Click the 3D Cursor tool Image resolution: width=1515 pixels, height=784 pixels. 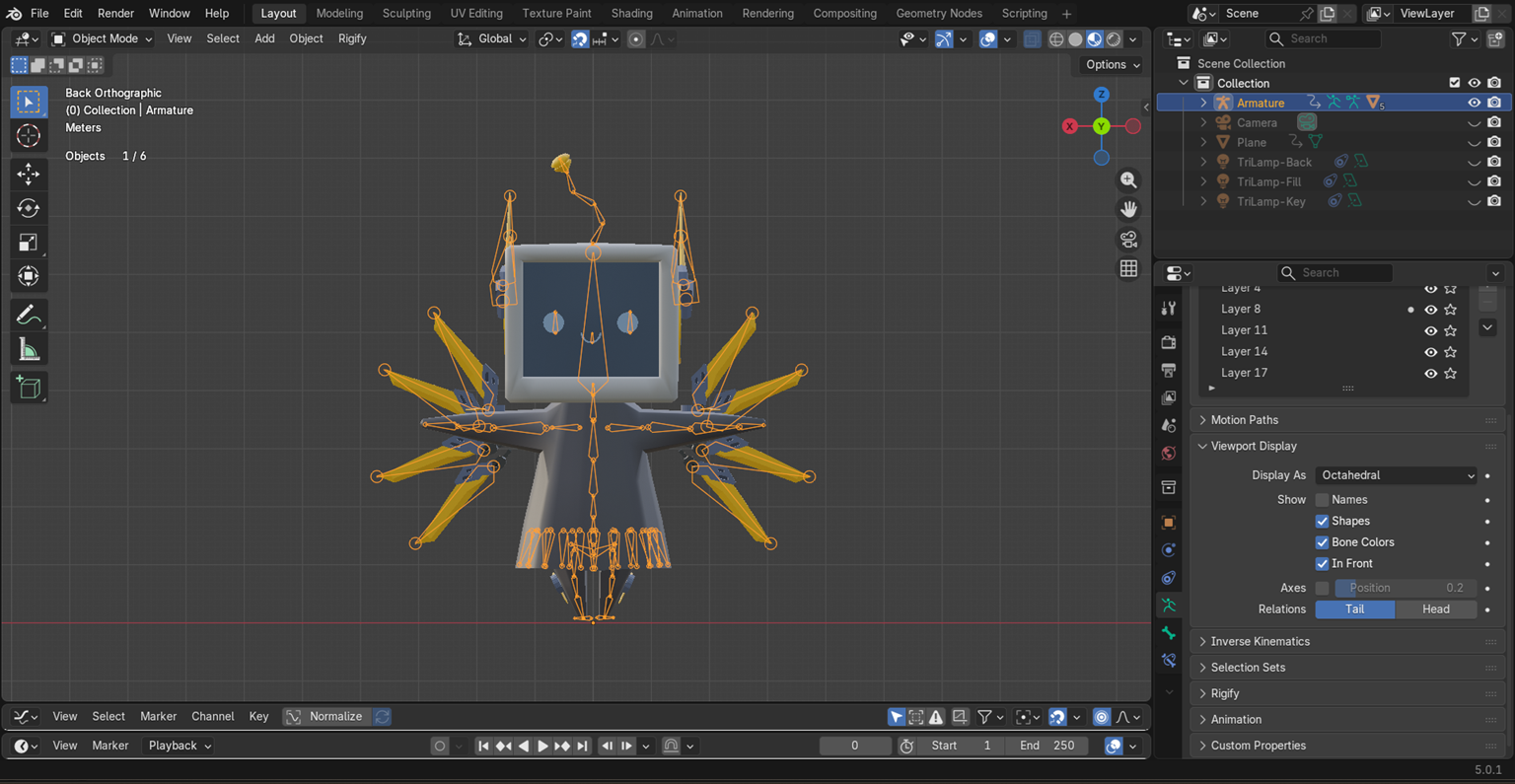point(28,136)
